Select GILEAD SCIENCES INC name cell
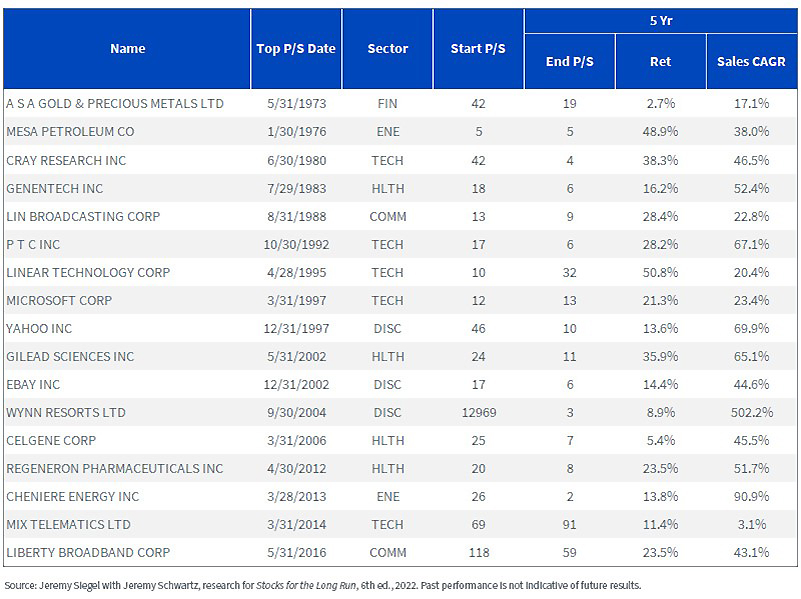 (x=70, y=356)
